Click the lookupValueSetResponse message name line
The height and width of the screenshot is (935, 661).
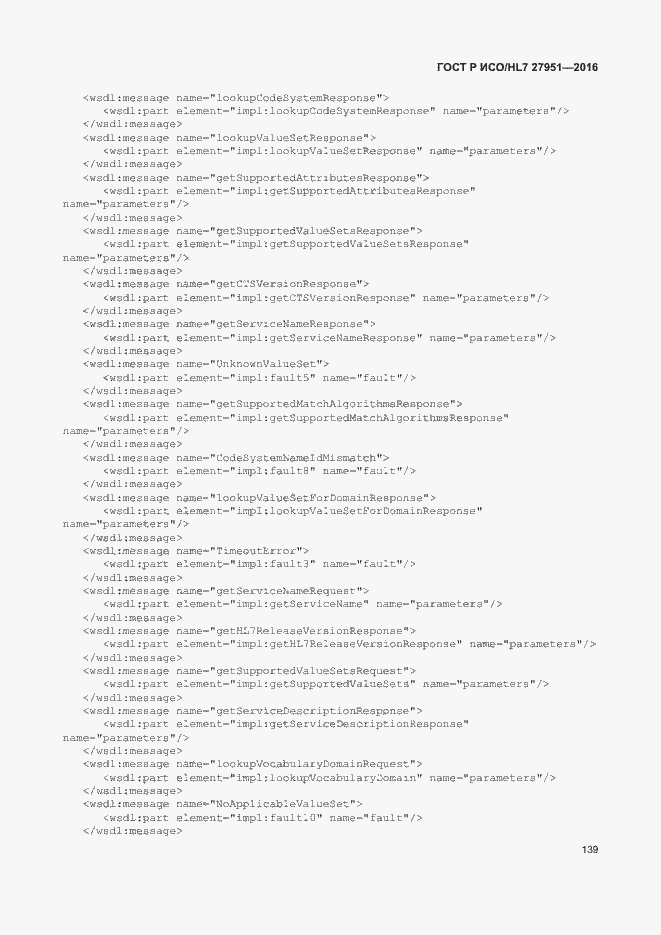point(229,138)
